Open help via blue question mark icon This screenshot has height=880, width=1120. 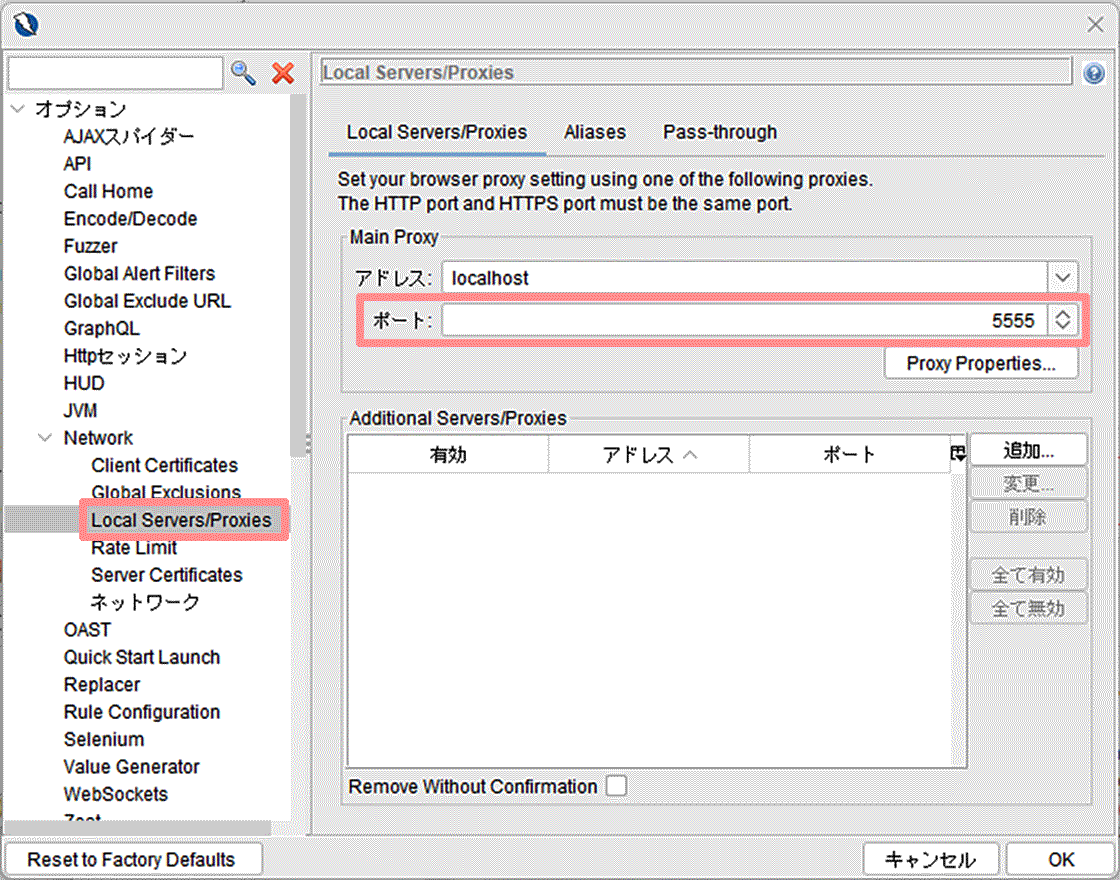coord(1093,73)
